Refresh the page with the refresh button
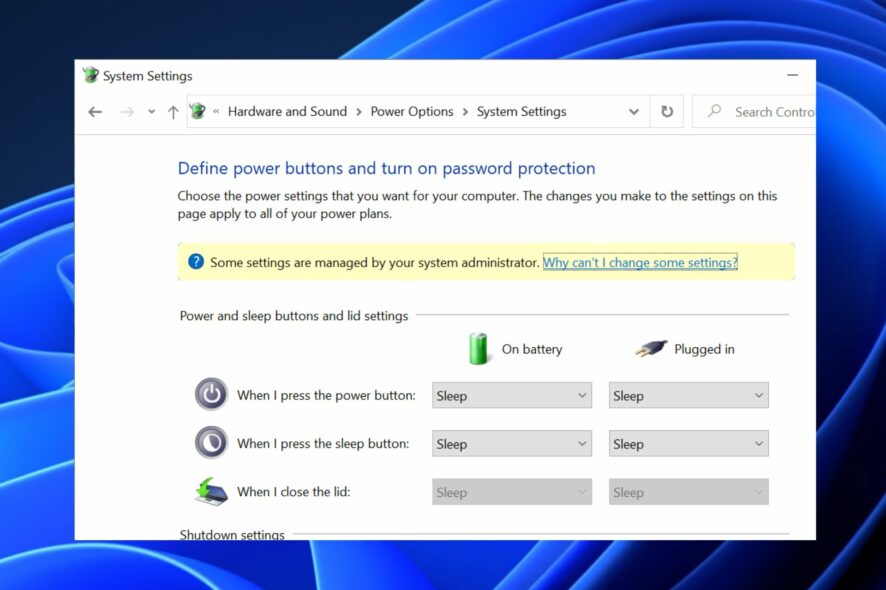Image resolution: width=886 pixels, height=590 pixels. (667, 112)
